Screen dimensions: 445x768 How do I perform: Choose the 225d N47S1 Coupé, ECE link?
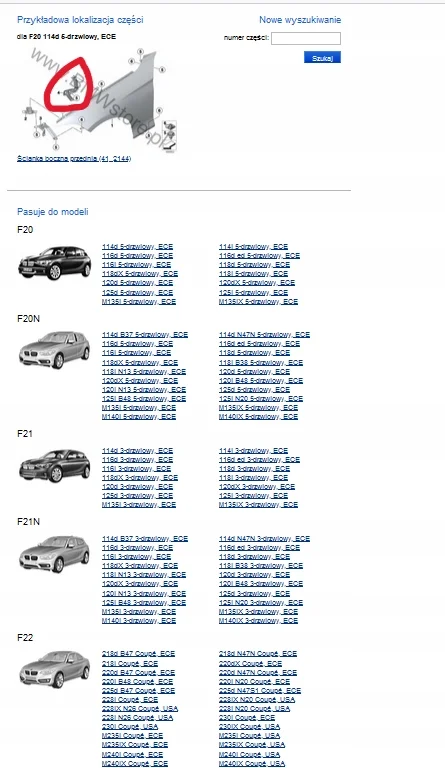(260, 691)
